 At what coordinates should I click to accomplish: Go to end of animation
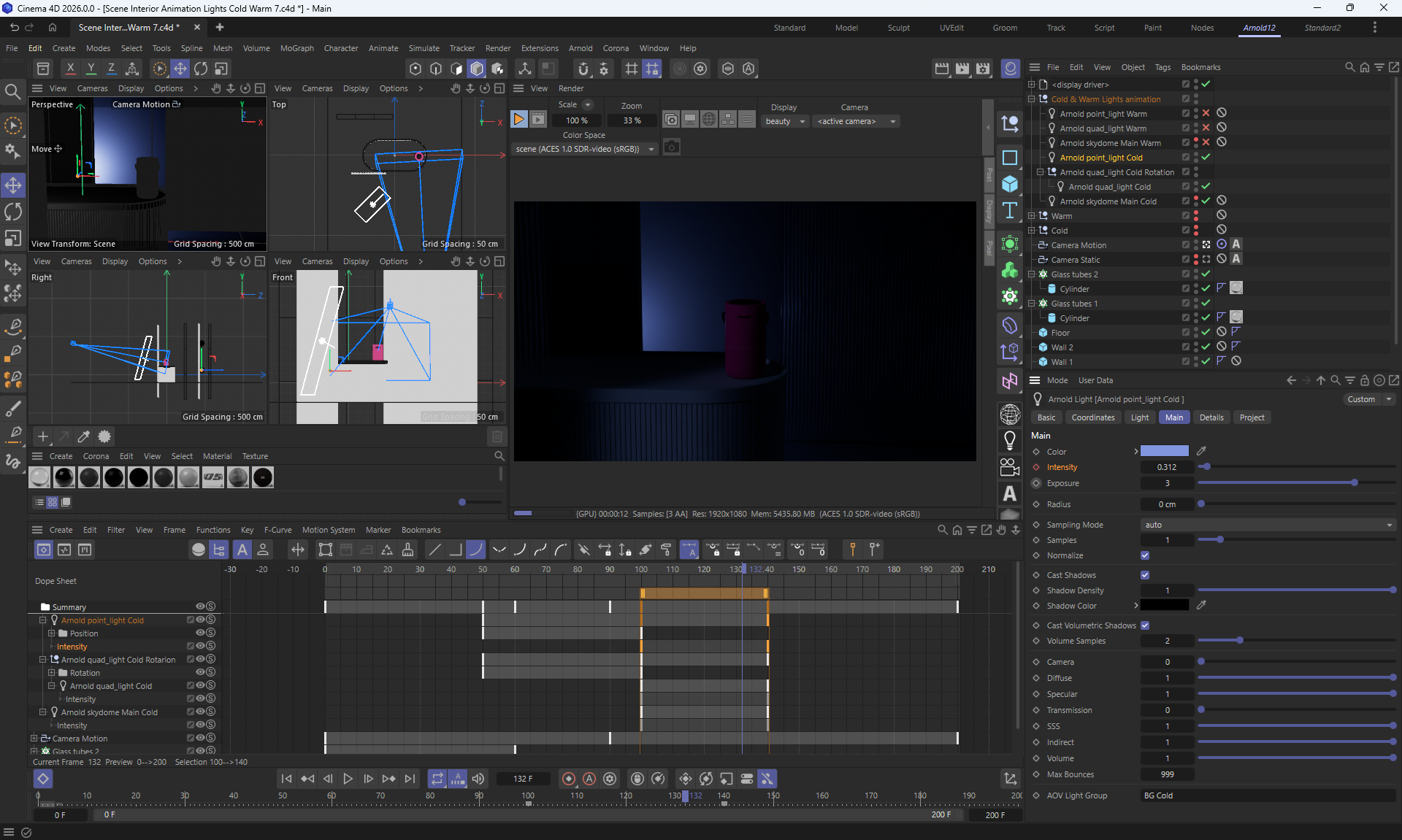[410, 779]
